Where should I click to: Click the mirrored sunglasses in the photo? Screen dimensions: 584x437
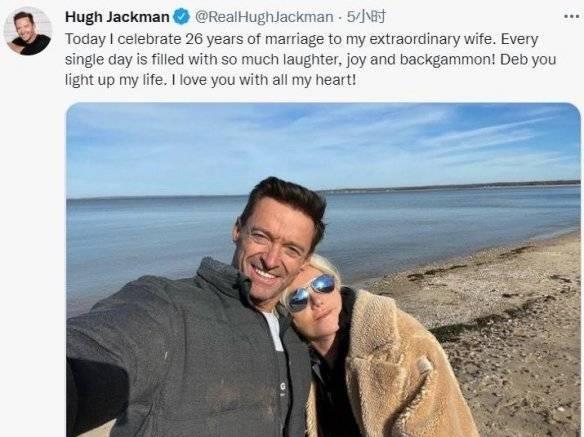click(x=312, y=292)
